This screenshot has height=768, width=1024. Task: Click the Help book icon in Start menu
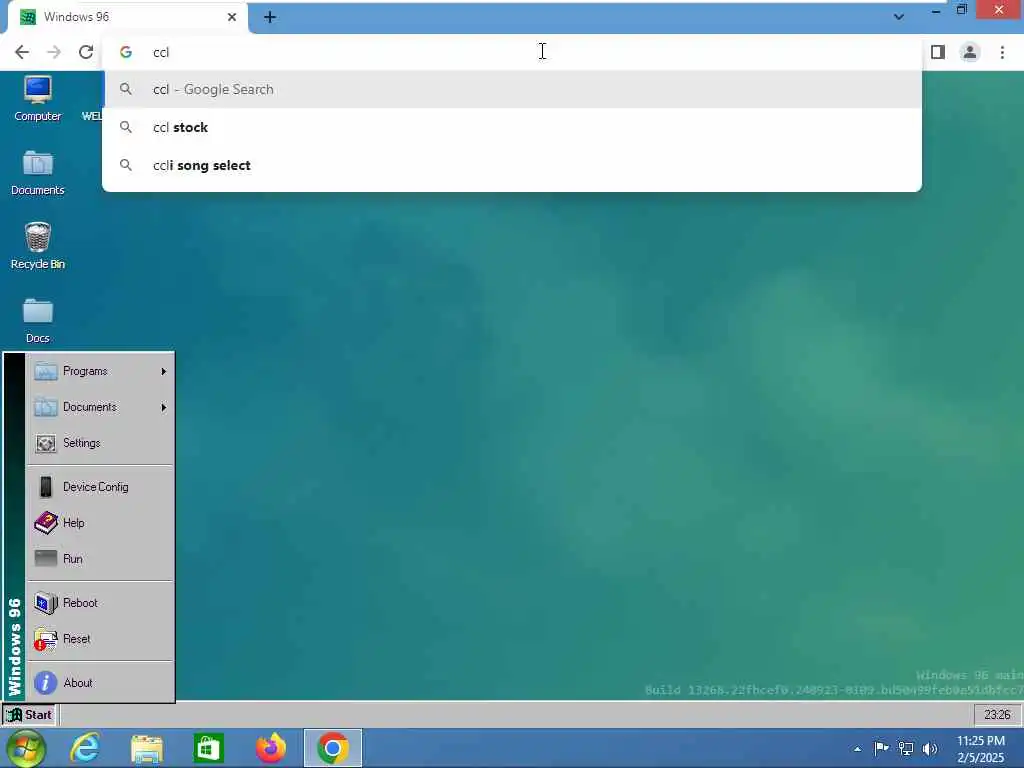(x=46, y=523)
